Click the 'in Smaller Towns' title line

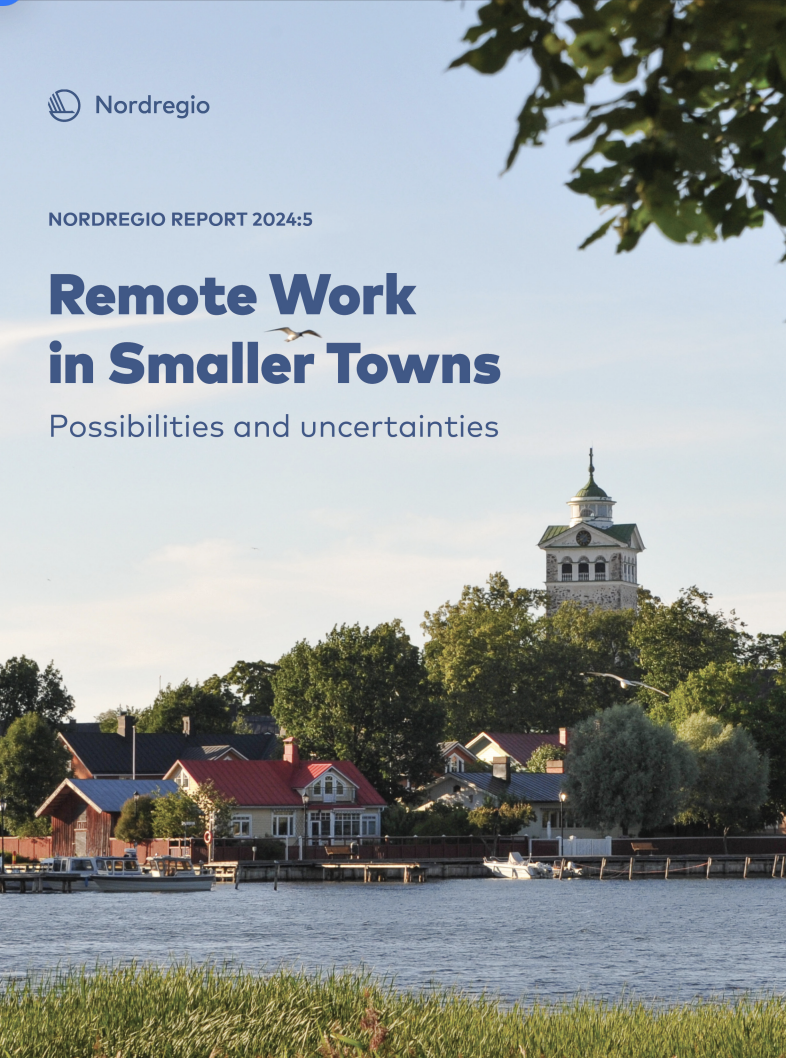[x=275, y=362]
